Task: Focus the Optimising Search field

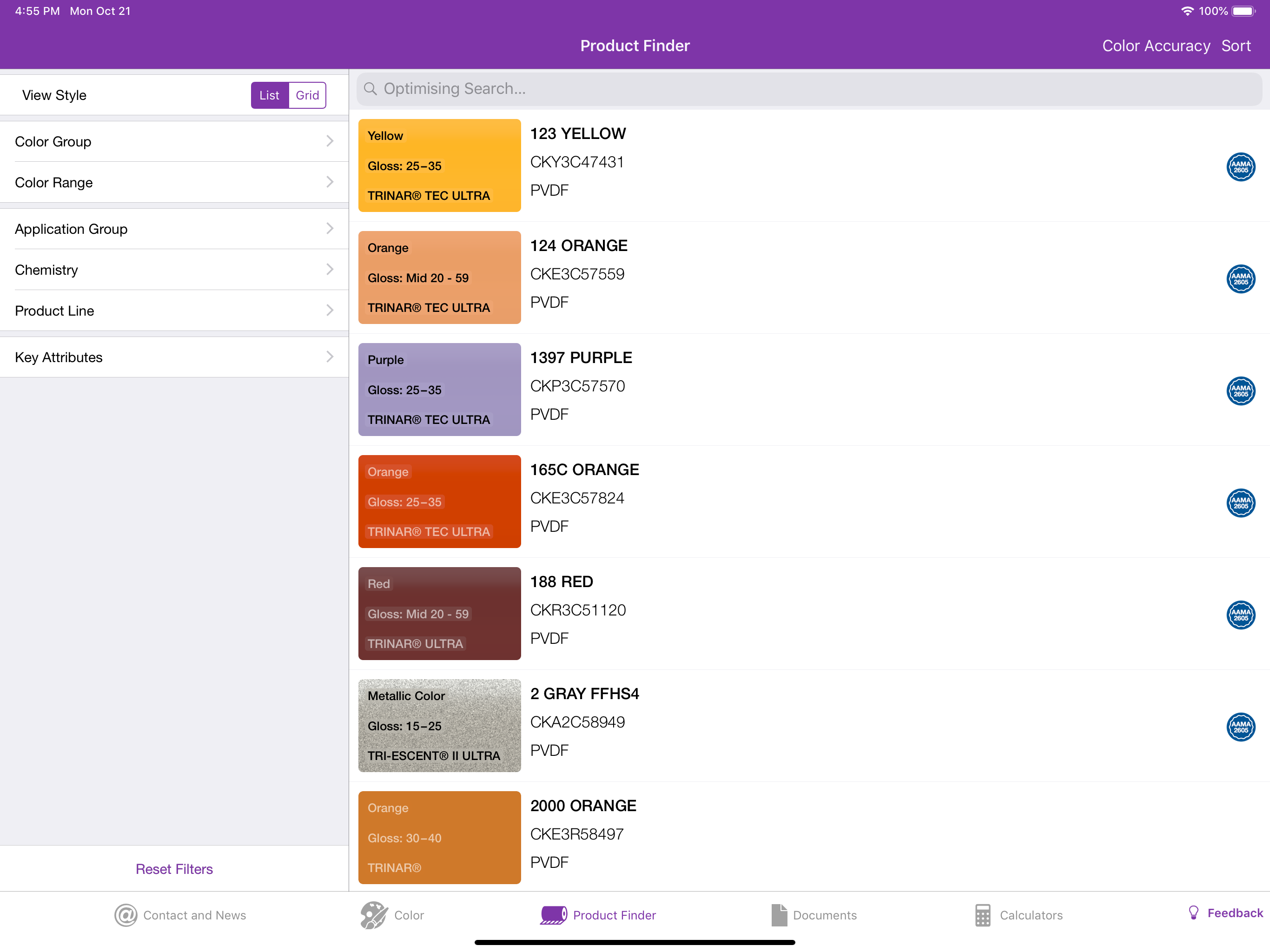Action: coord(809,89)
